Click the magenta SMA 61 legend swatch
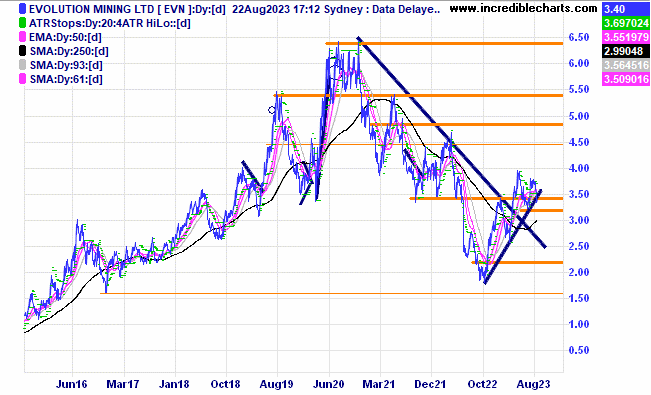This screenshot has height=395, width=651. tap(22, 79)
